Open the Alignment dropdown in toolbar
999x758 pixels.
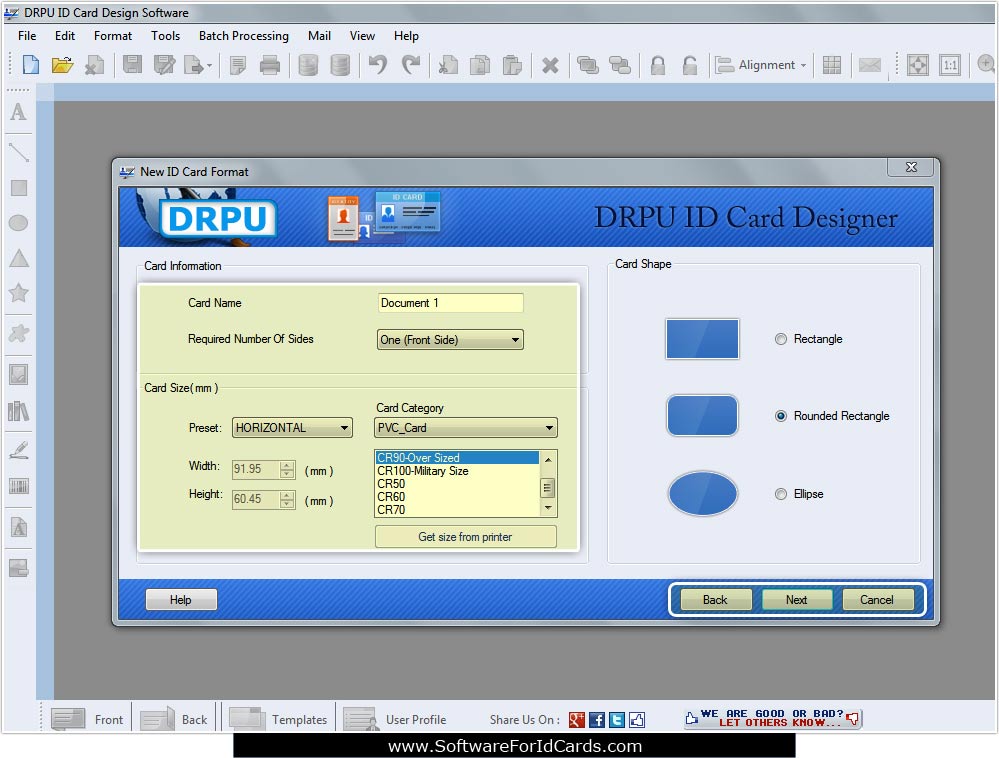click(760, 65)
